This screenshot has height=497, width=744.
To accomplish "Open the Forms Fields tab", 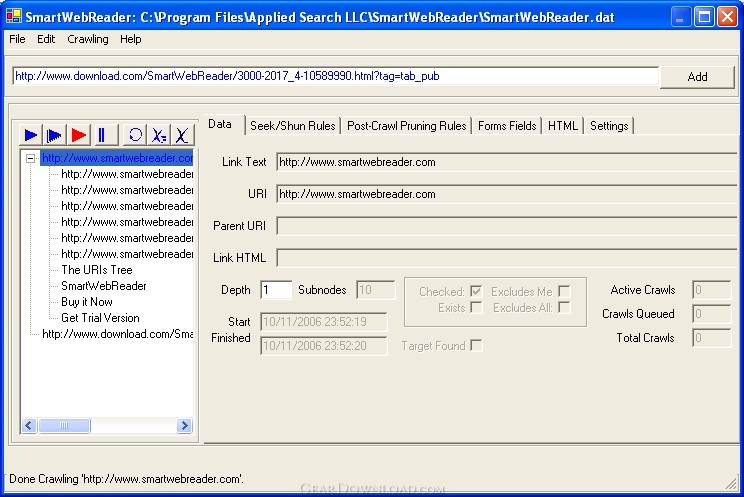I will tap(507, 126).
